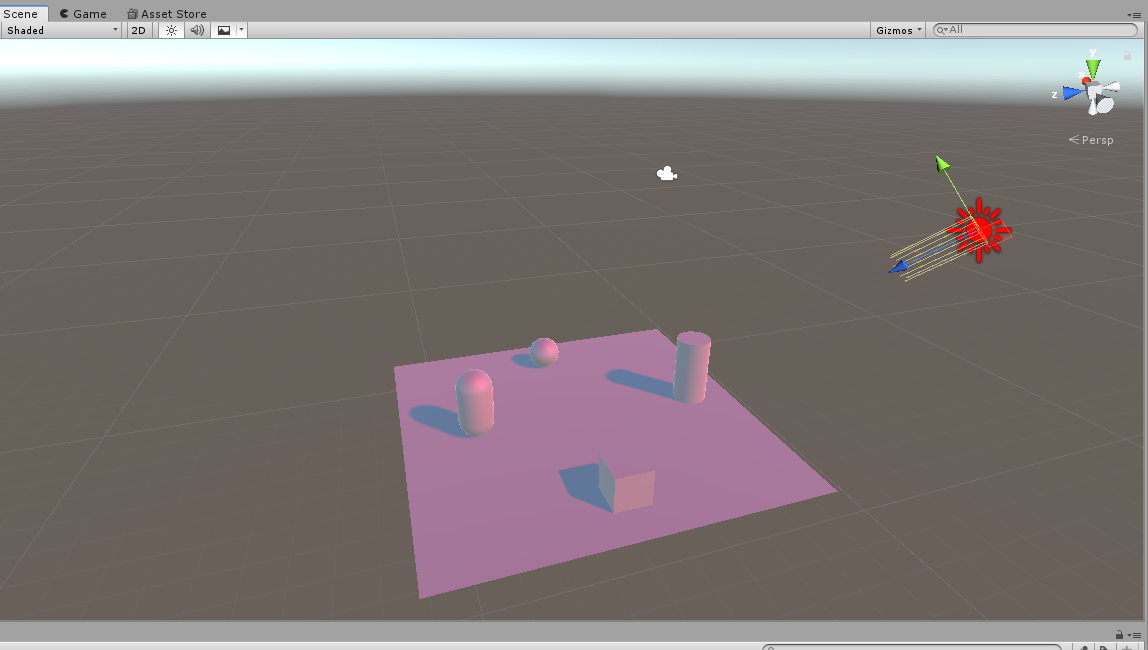Select the camera gizmo icon in scene
This screenshot has width=1148, height=650.
666,173
